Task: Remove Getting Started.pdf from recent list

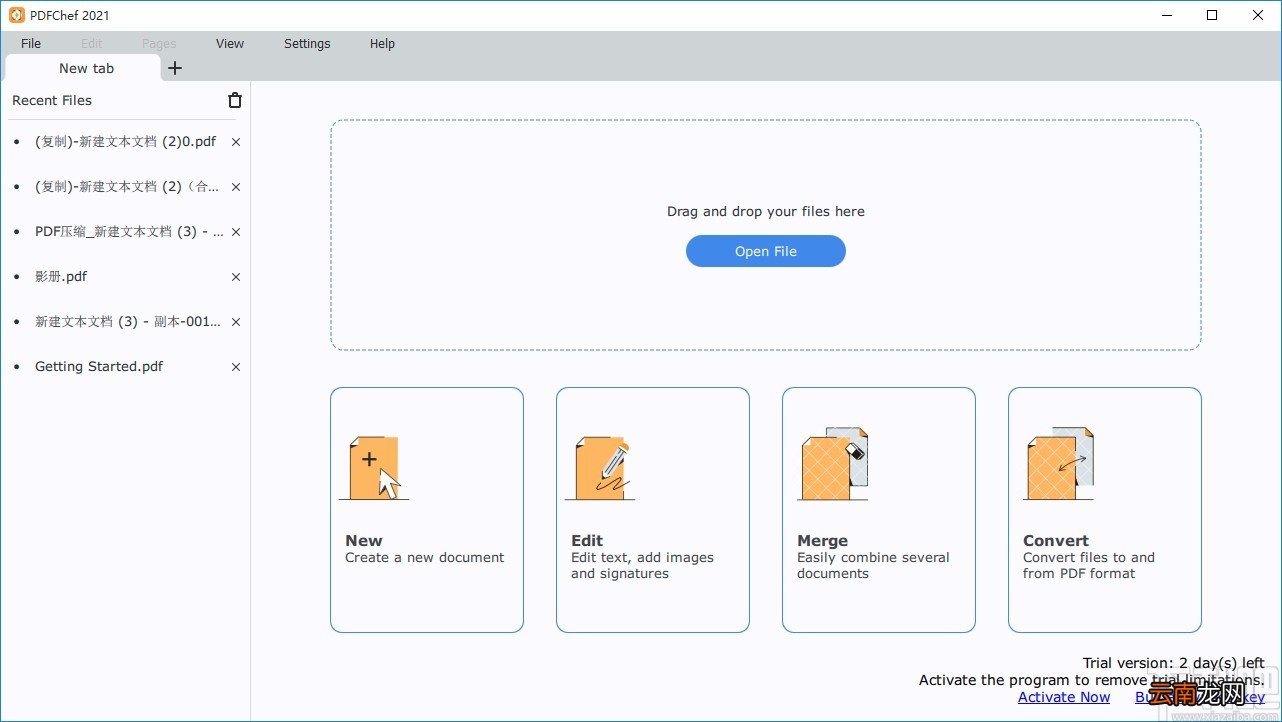Action: (236, 367)
